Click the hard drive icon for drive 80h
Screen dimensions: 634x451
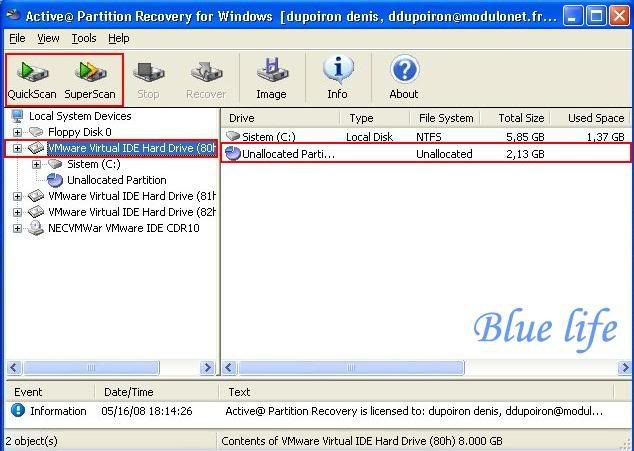[x=36, y=148]
